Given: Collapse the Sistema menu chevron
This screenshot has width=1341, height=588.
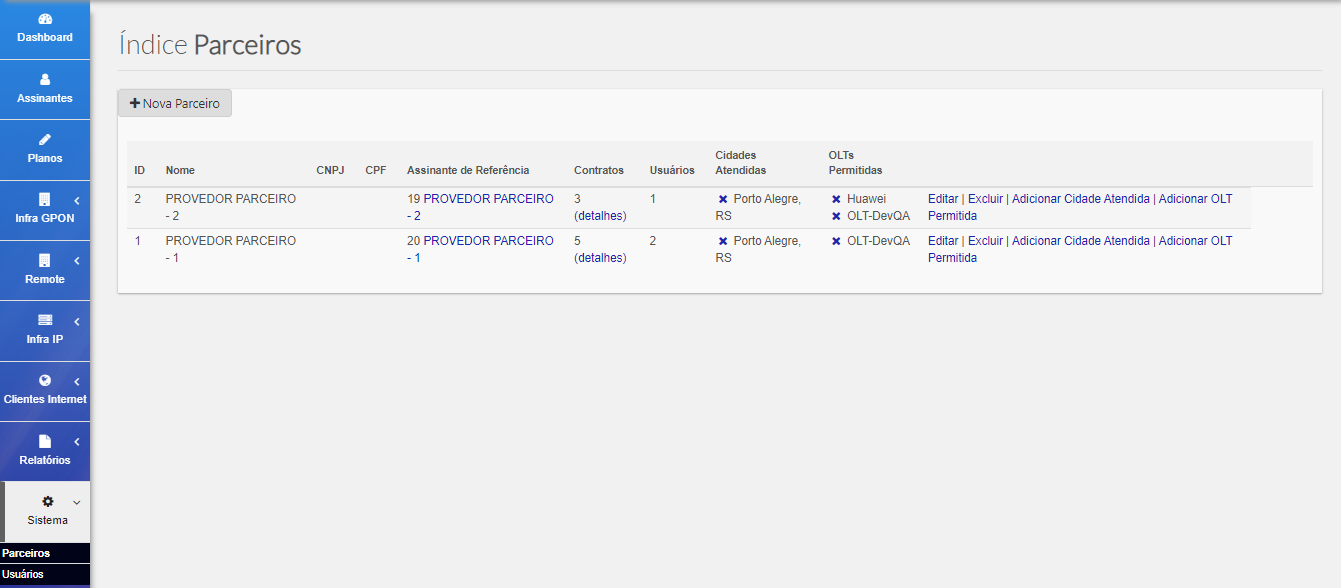Looking at the screenshot, I should point(77,502).
